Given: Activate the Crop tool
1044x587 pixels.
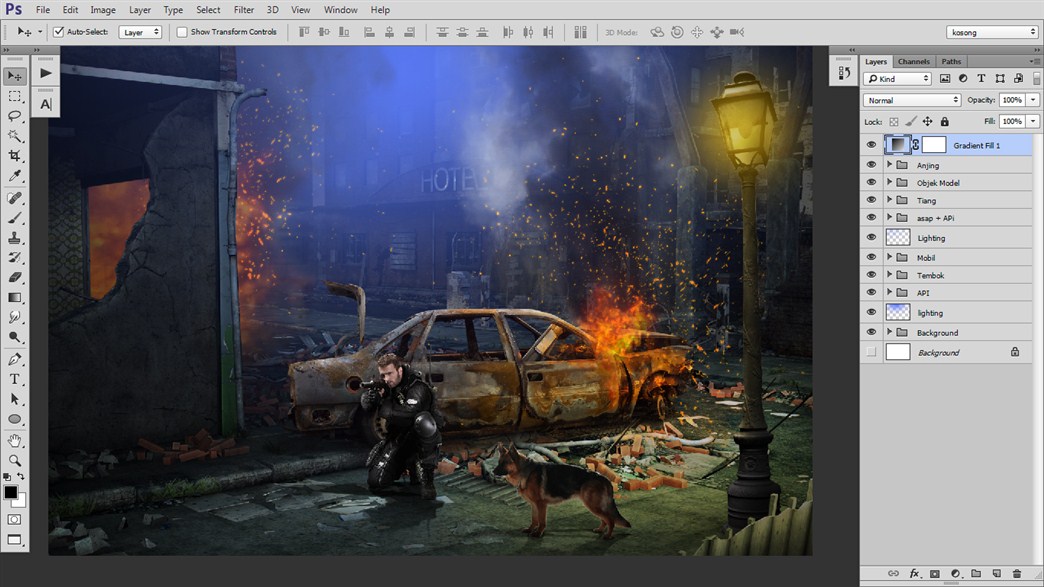Looking at the screenshot, I should [15, 156].
